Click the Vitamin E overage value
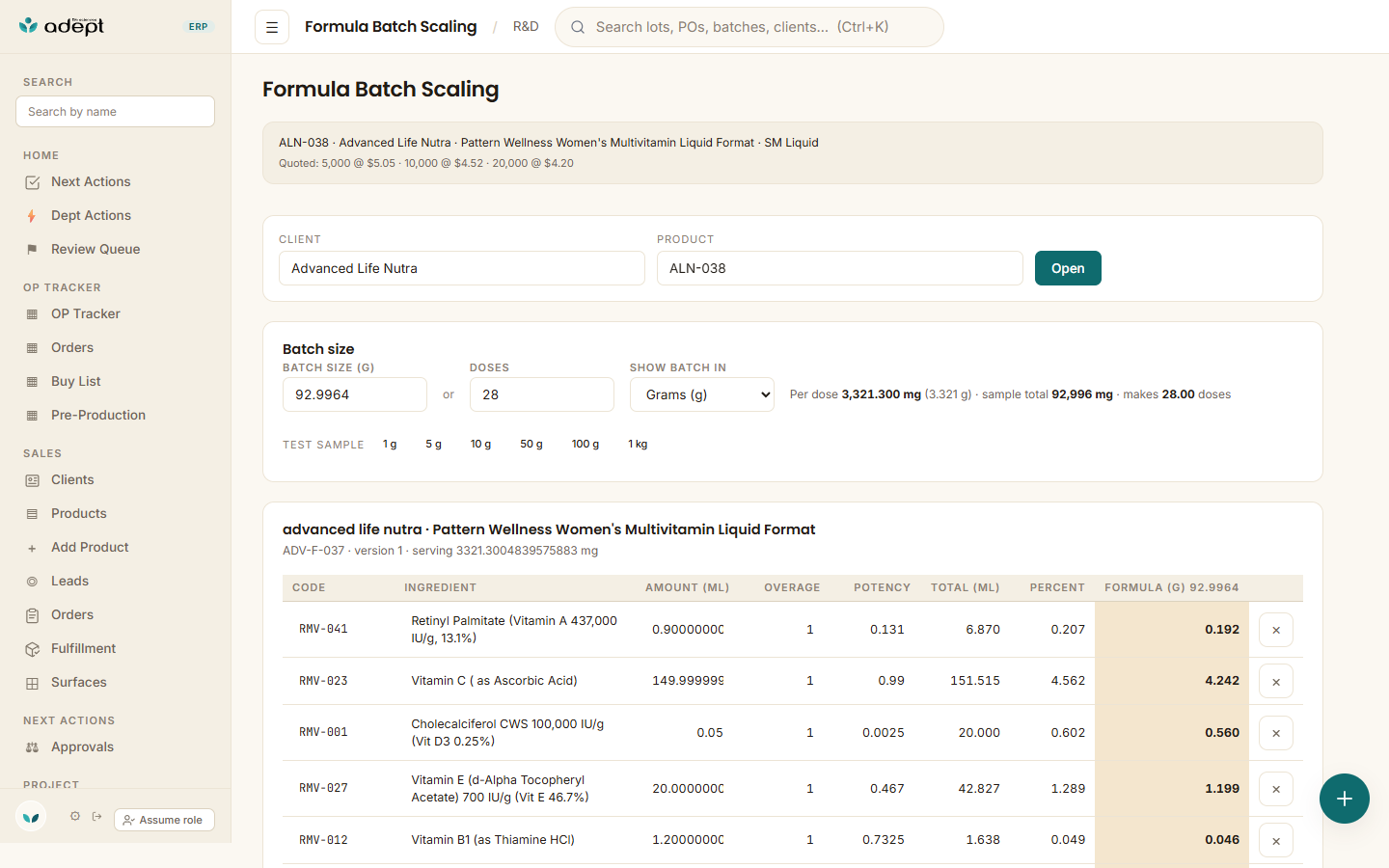Viewport: 1389px width, 868px height. click(x=810, y=789)
